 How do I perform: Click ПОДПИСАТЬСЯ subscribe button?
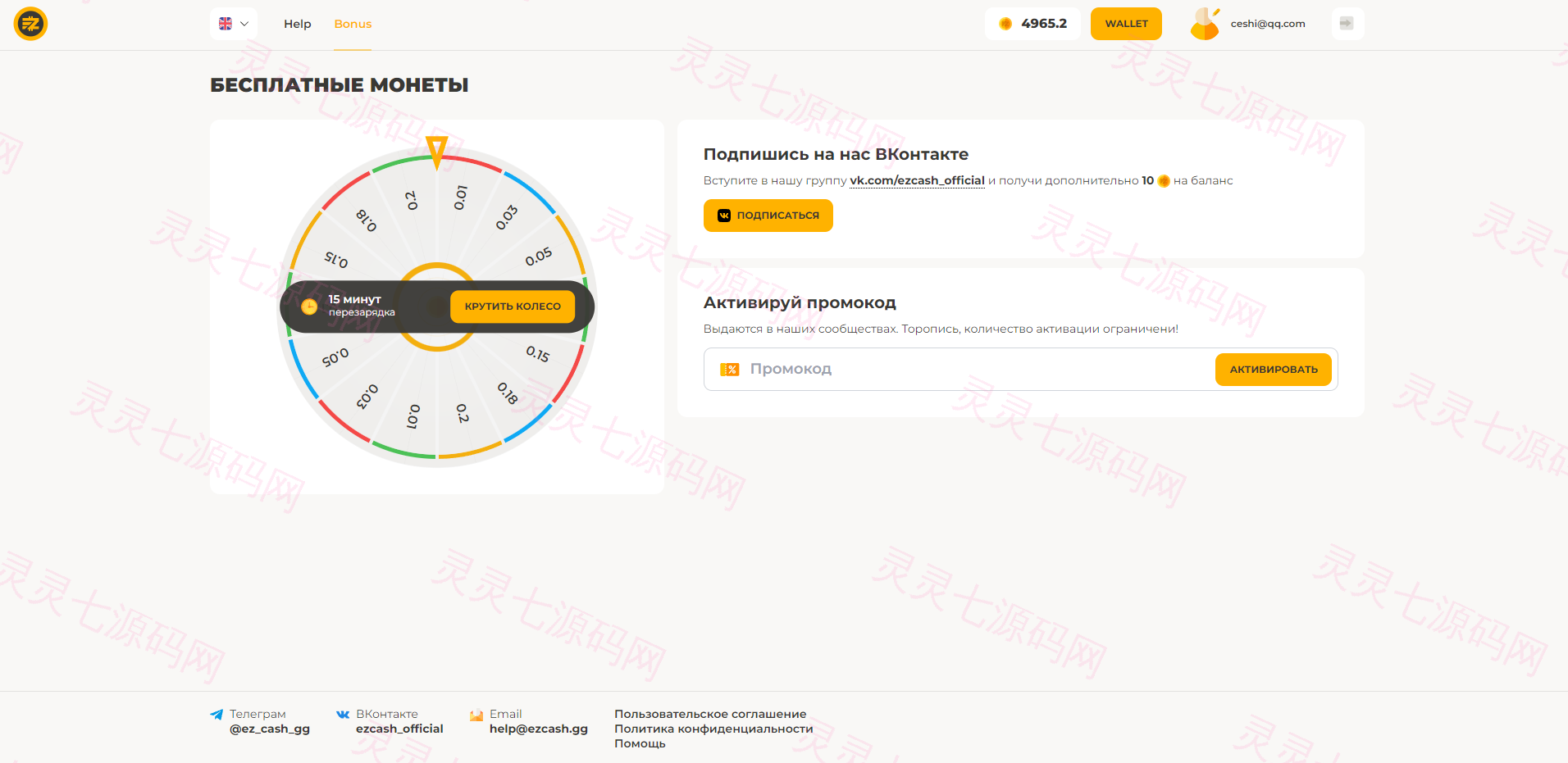768,216
